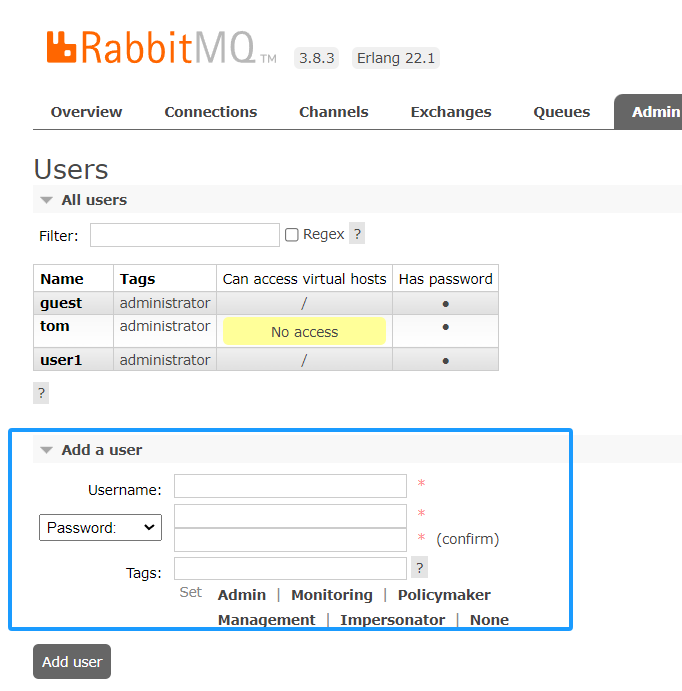Set the tag to None
682x691 pixels.
tap(489, 620)
